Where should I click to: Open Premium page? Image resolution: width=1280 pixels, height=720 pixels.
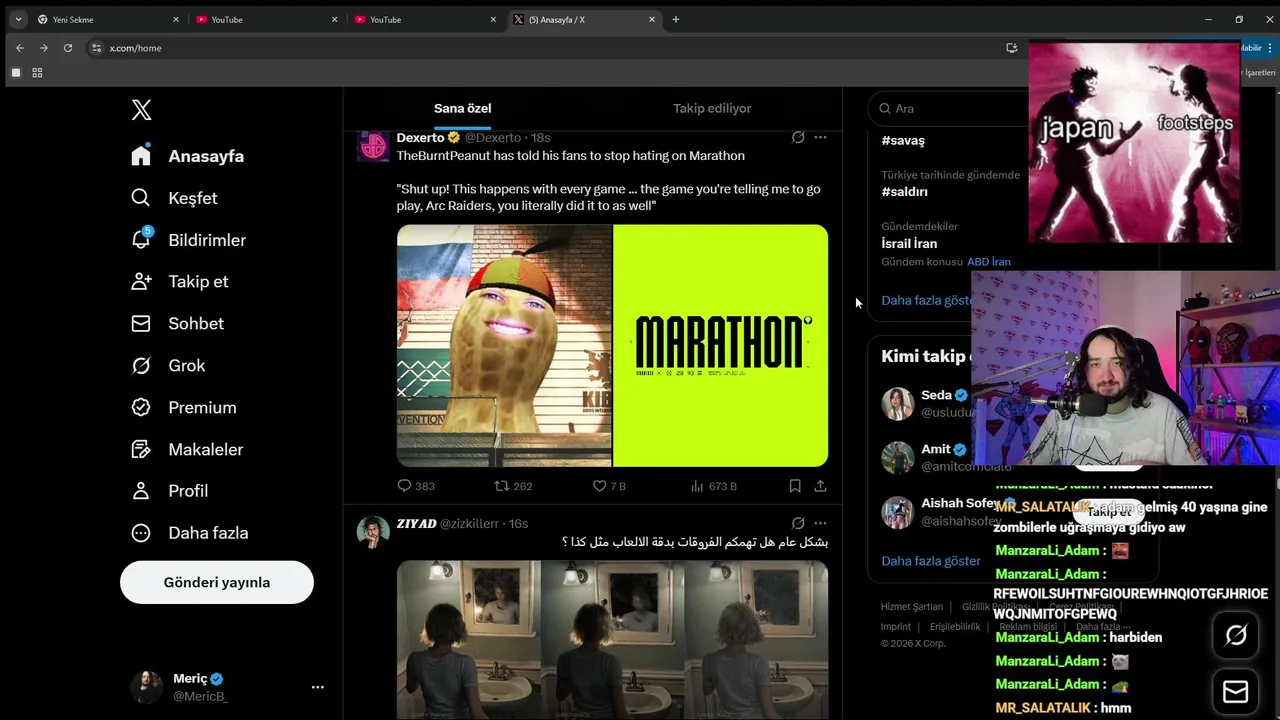tap(184, 408)
